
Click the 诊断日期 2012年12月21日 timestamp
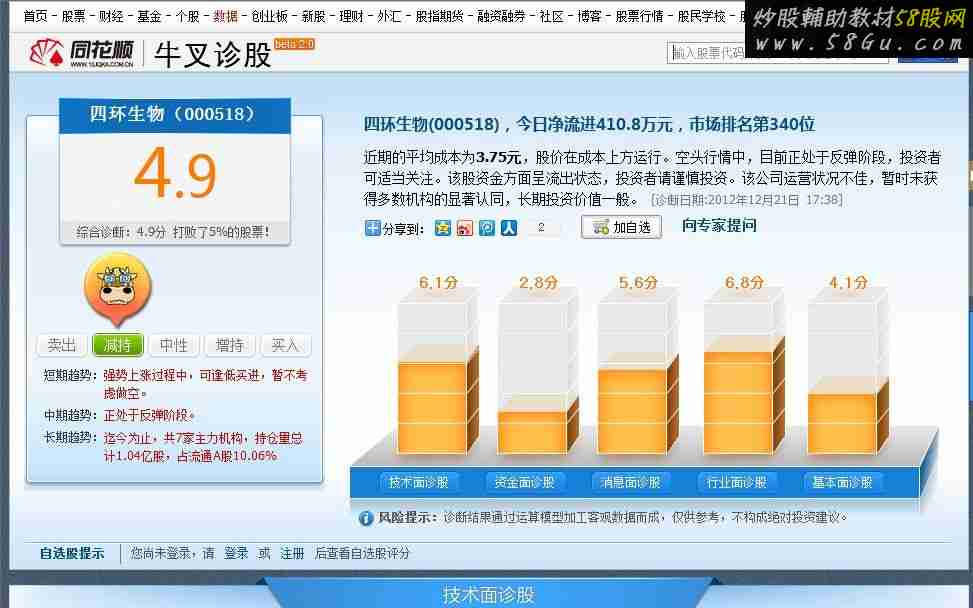pyautogui.click(x=747, y=200)
